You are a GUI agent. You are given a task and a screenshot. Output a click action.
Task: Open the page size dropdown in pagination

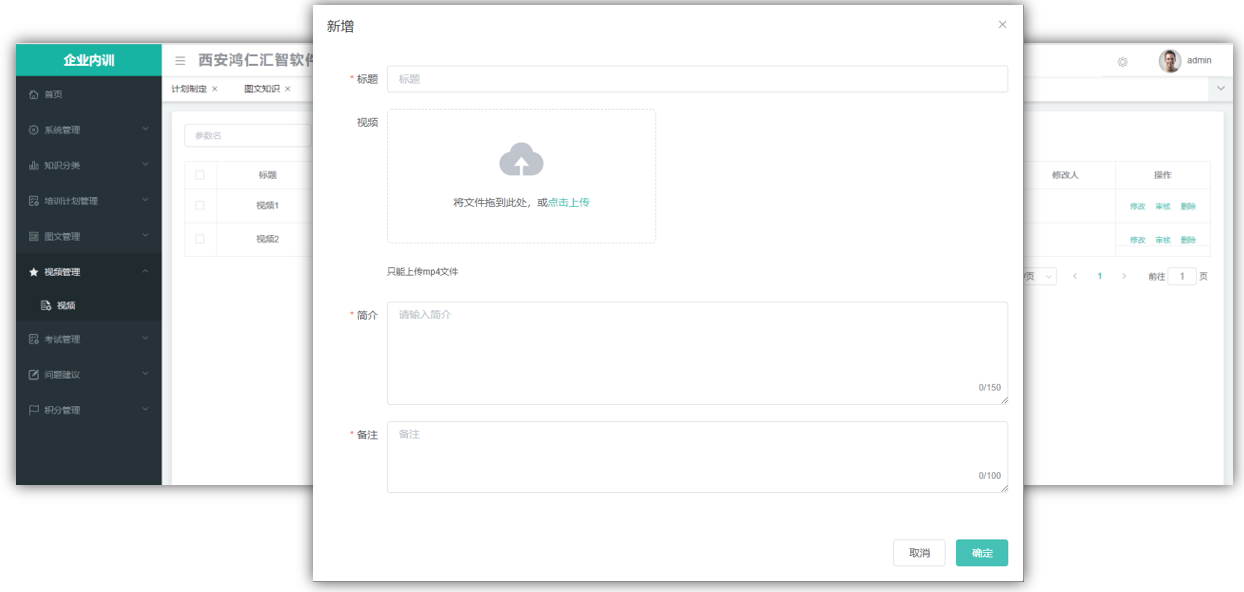click(1038, 276)
